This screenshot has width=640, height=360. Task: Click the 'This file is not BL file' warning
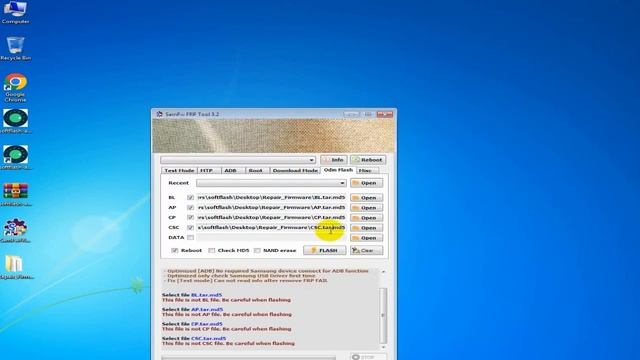[x=227, y=300]
